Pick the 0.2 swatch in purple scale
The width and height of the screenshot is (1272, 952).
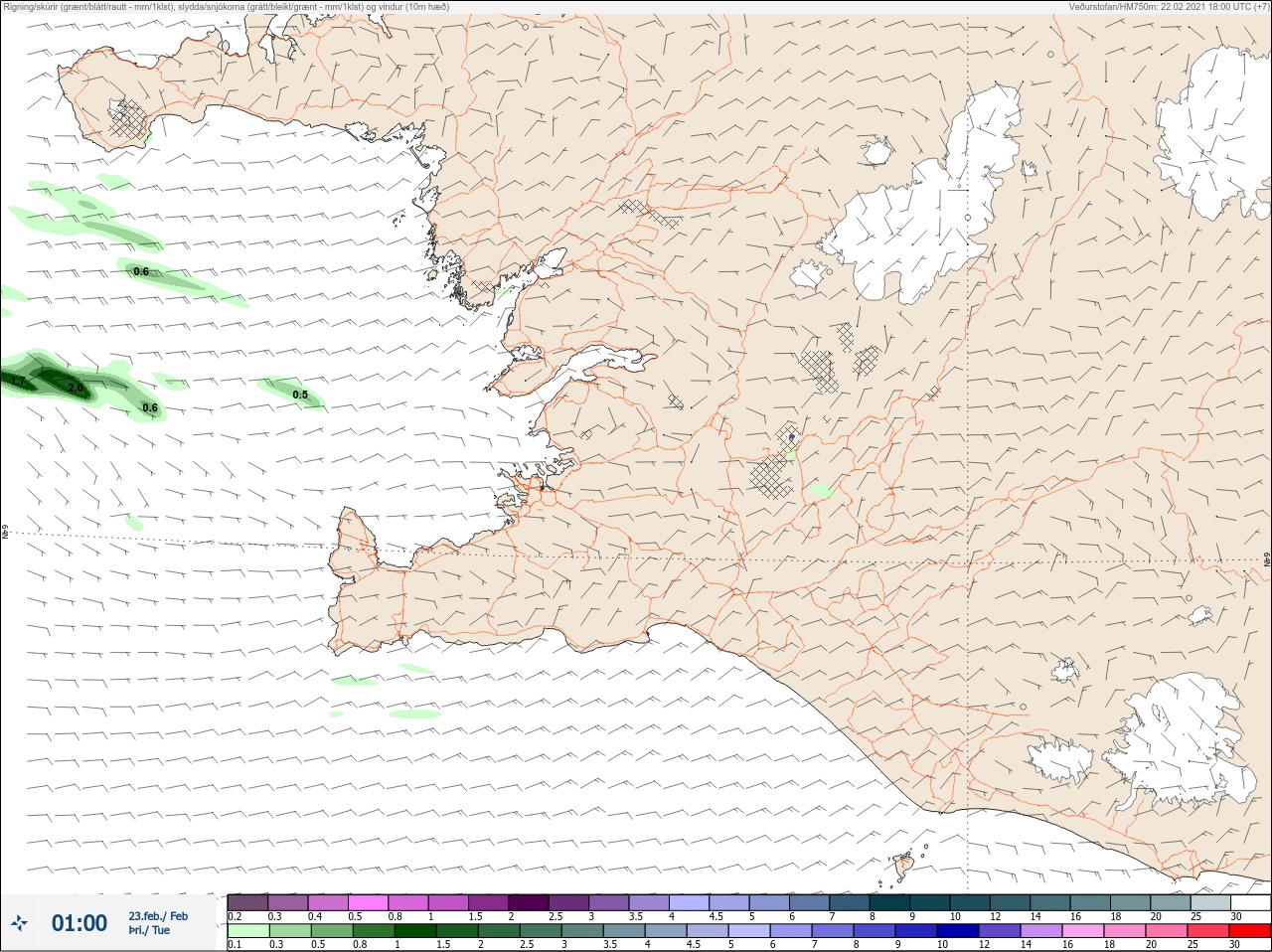click(247, 902)
